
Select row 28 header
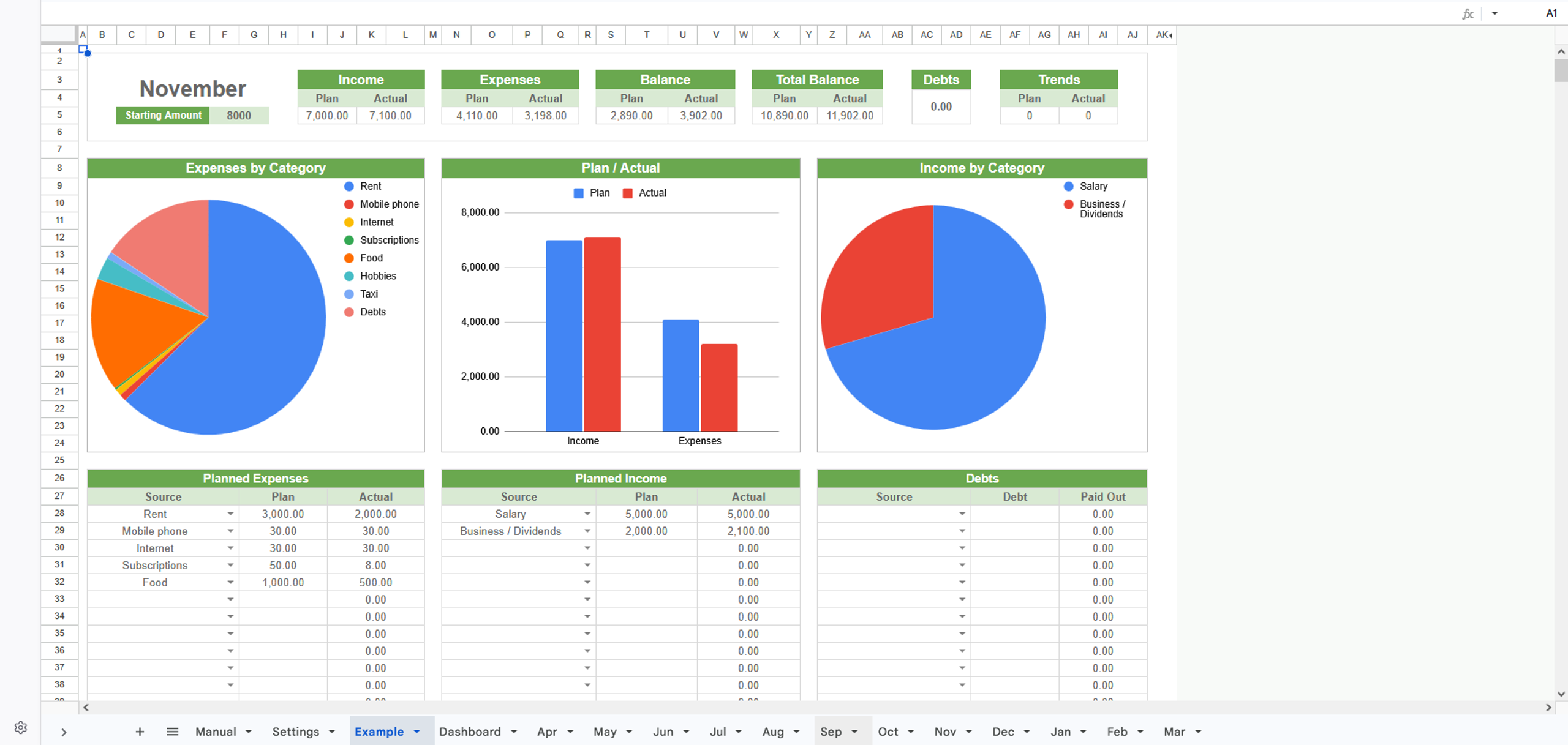[59, 513]
